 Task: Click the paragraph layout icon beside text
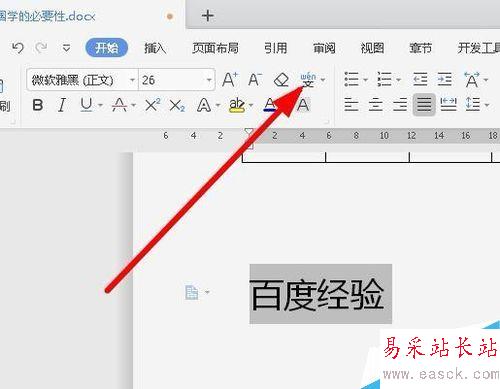[x=192, y=293]
